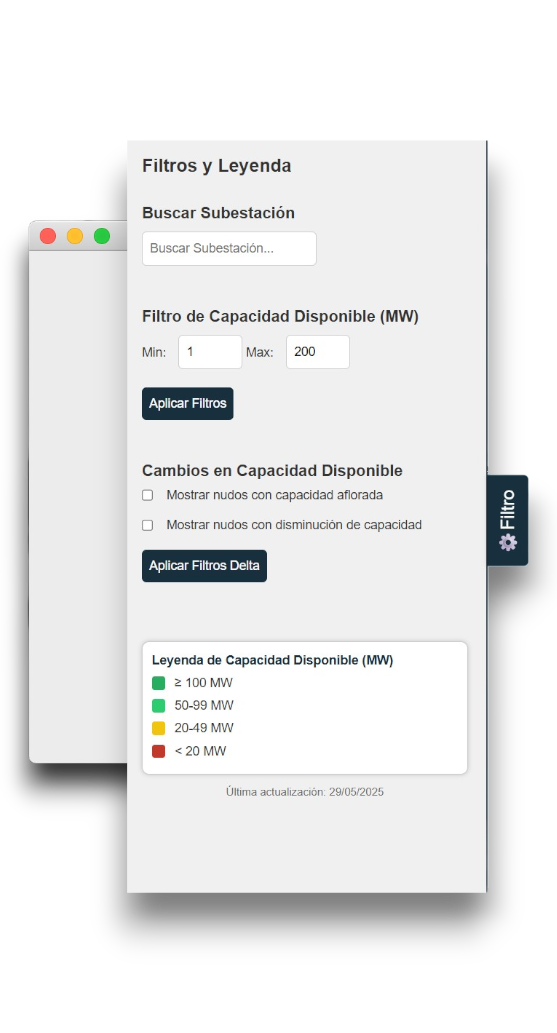
Task: Click the green maximize window dot
Action: [102, 236]
